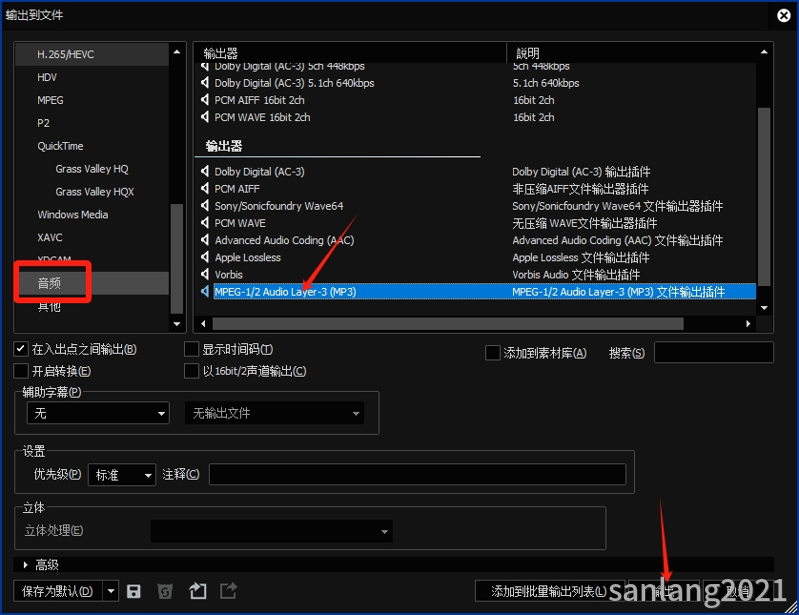The height and width of the screenshot is (615, 799).
Task: Select 音频 category
Action: tap(92, 283)
